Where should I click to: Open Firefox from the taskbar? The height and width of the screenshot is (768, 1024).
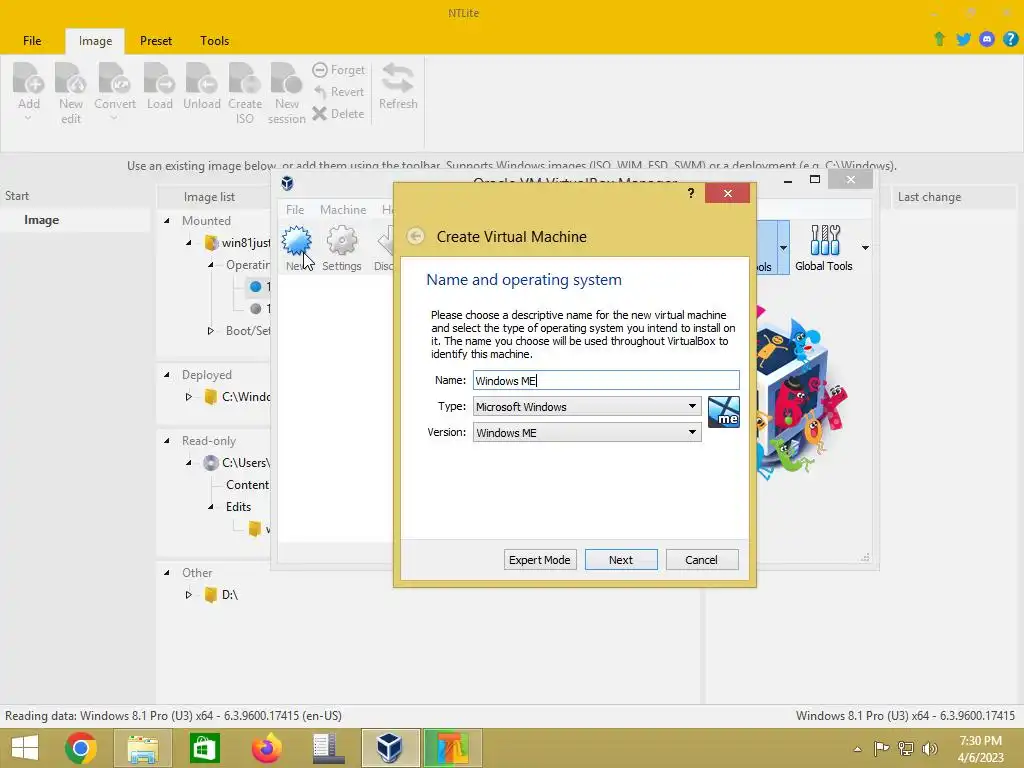pos(266,748)
